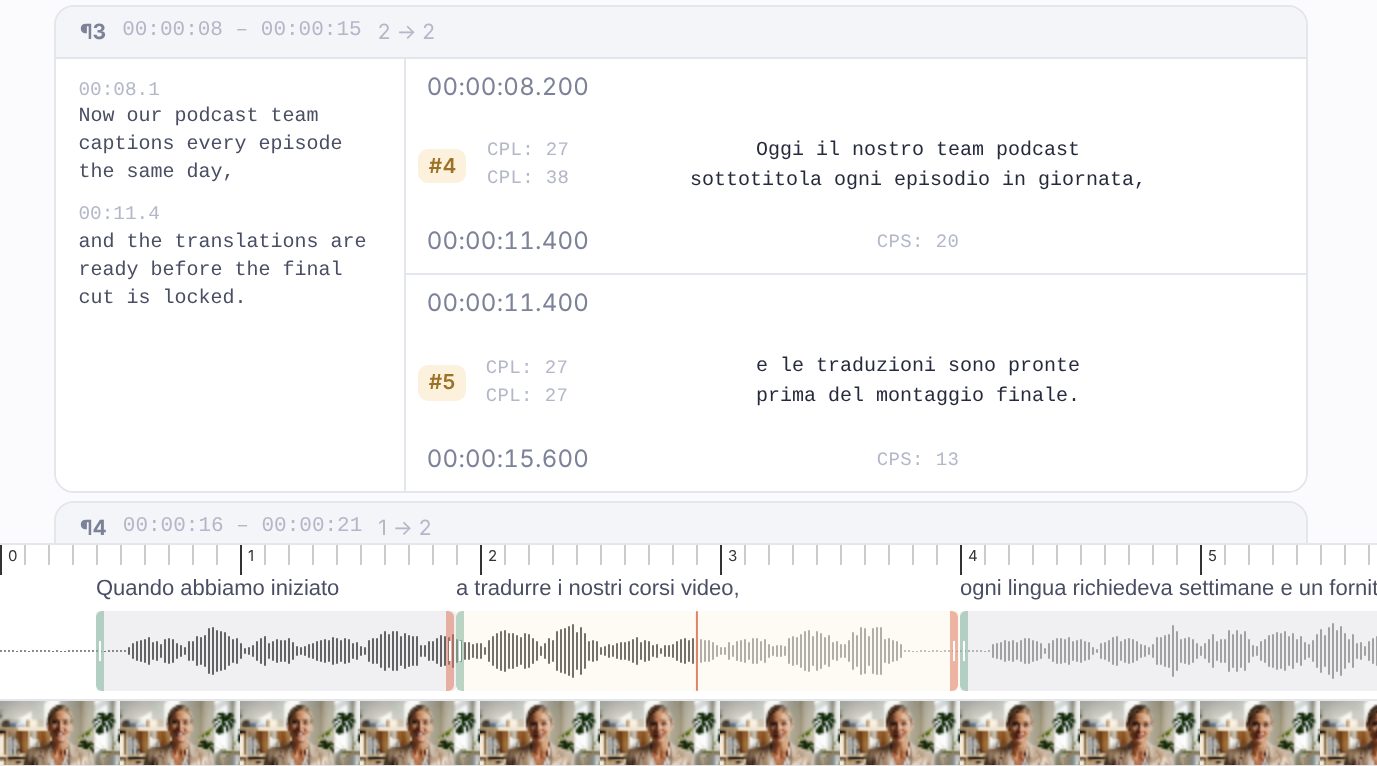Click the '1 → 2' line count indicator
Image resolution: width=1377 pixels, height=766 pixels.
pyautogui.click(x=404, y=527)
